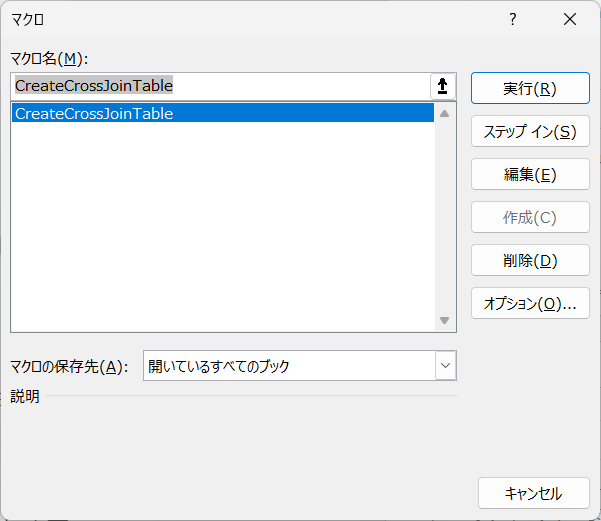This screenshot has width=601, height=521.
Task: Click the macro list vertical scrollbar track
Action: pos(445,217)
